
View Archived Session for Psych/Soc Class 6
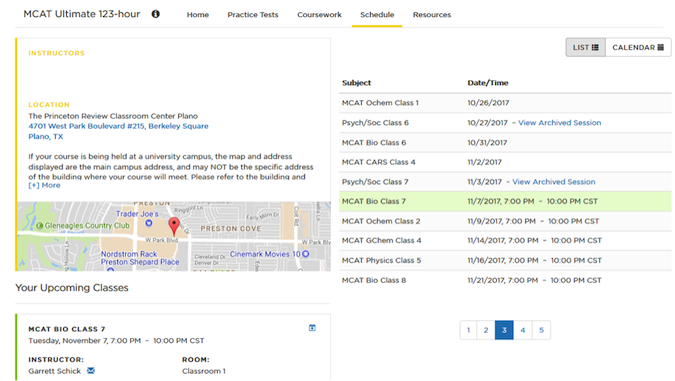pyautogui.click(x=560, y=123)
